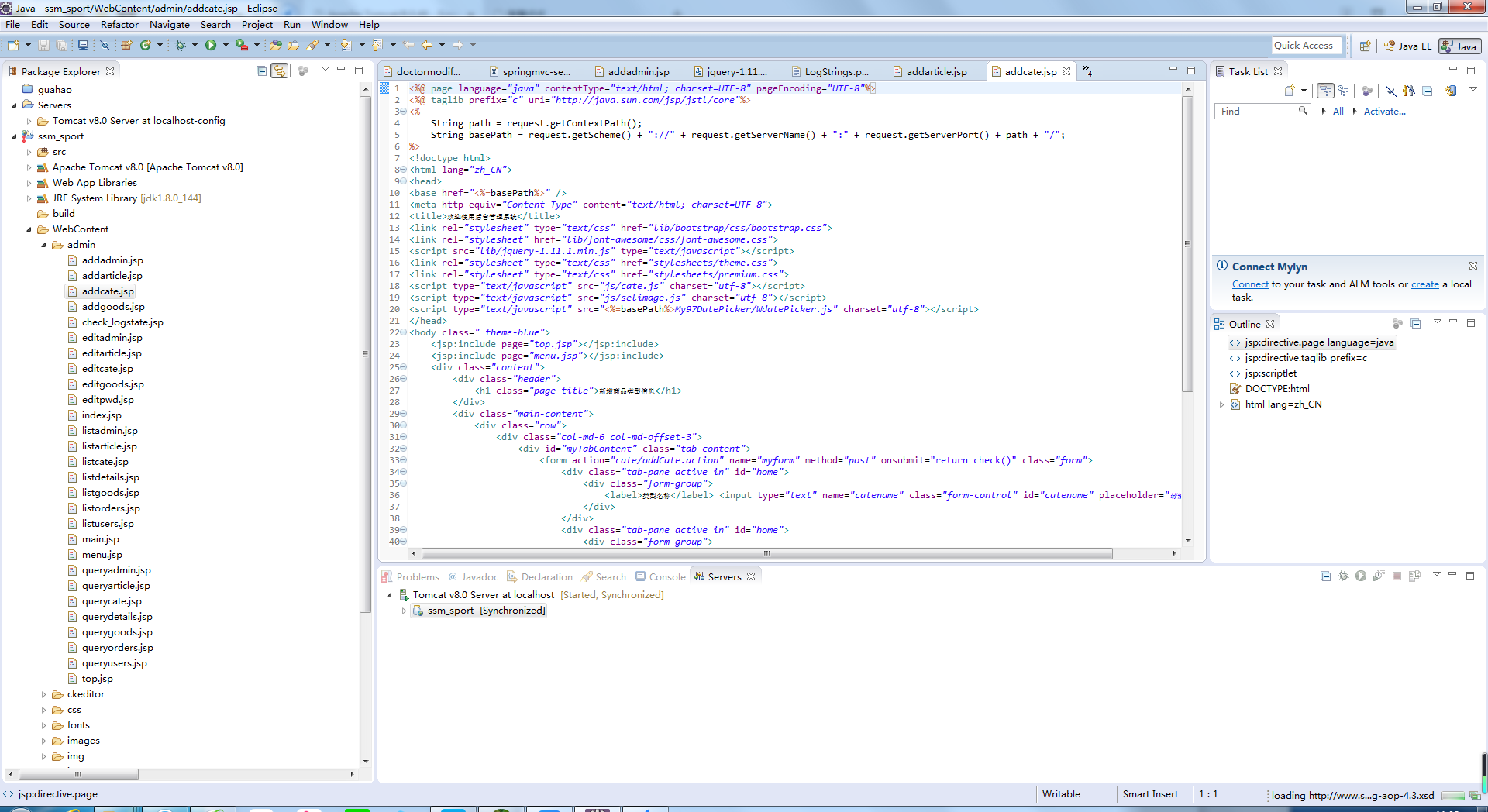Open the Debug button dropdown arrow
Screen dimensions: 1488x812
click(195, 46)
